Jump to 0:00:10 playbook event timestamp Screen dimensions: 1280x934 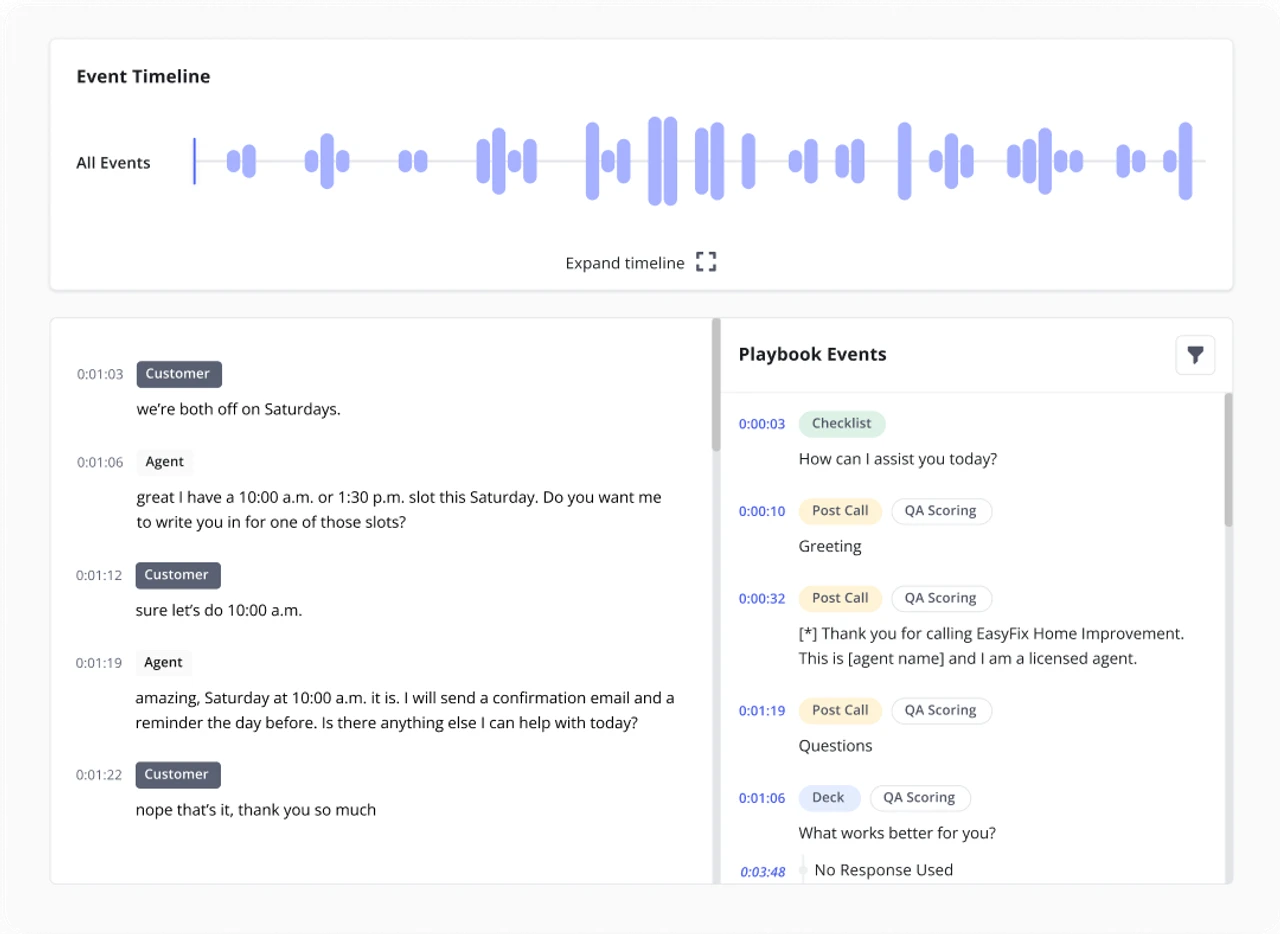(762, 511)
